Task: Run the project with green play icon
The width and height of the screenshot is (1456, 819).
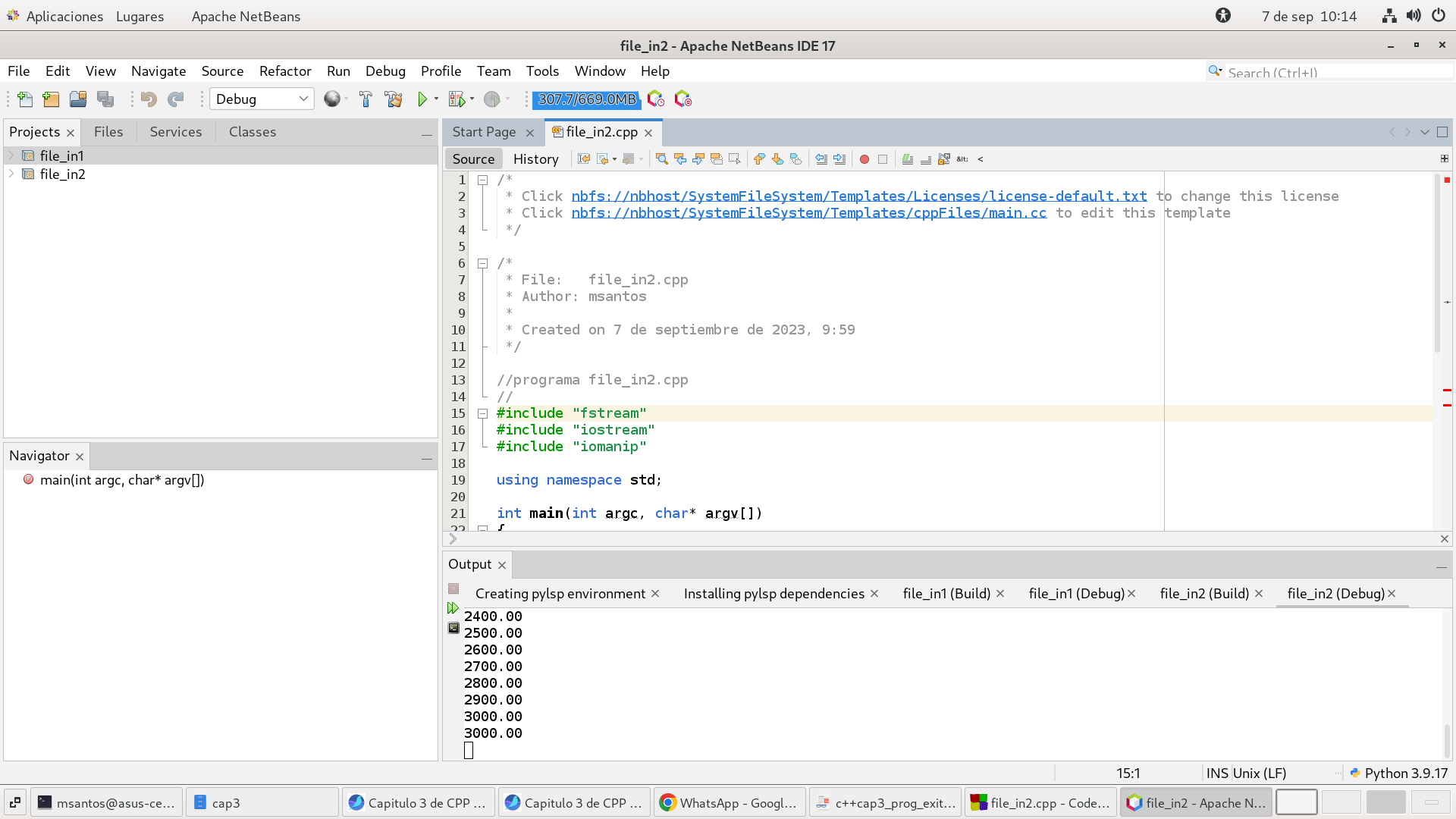Action: [422, 99]
